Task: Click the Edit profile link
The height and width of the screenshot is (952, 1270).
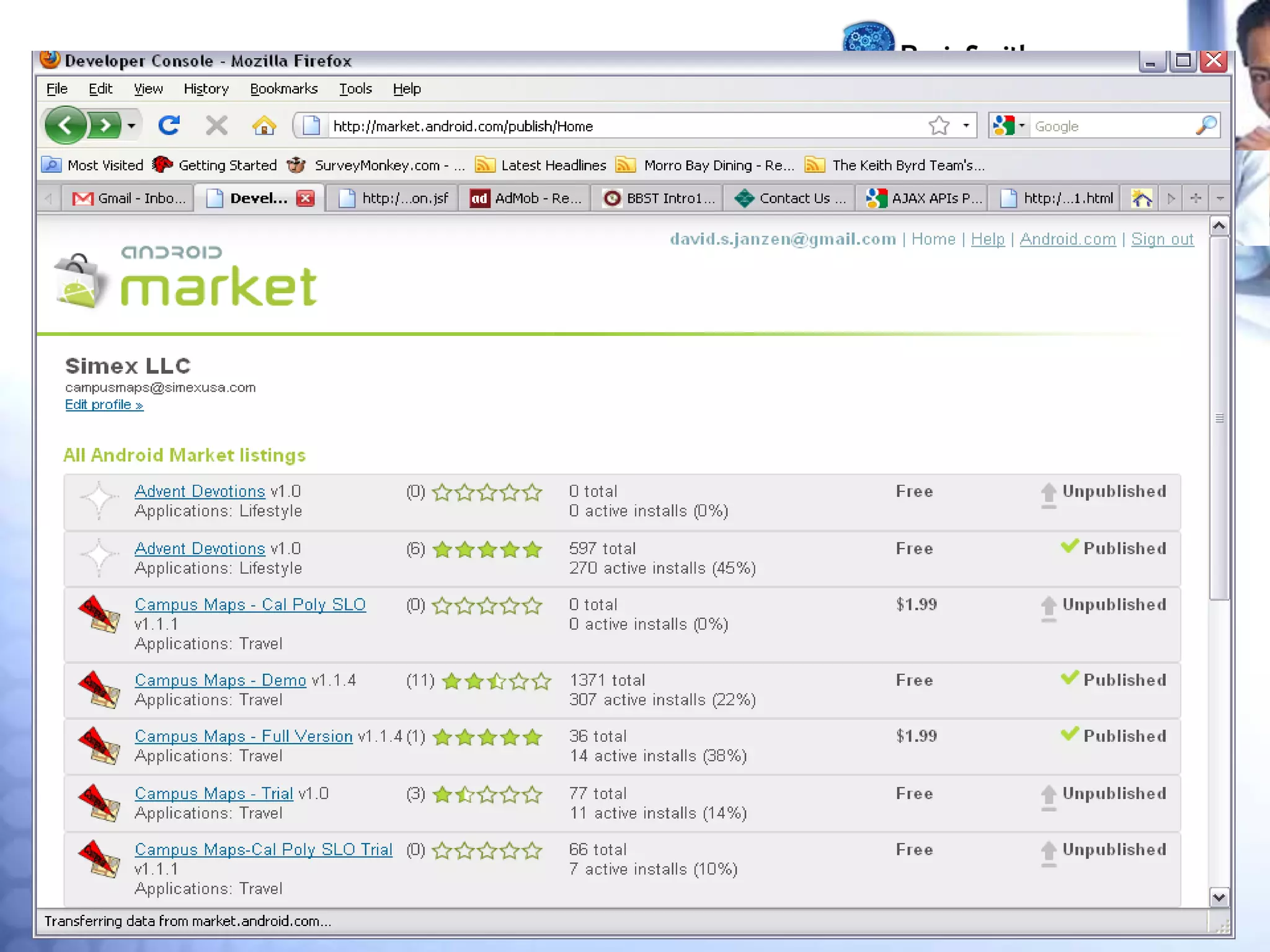Action: point(104,405)
